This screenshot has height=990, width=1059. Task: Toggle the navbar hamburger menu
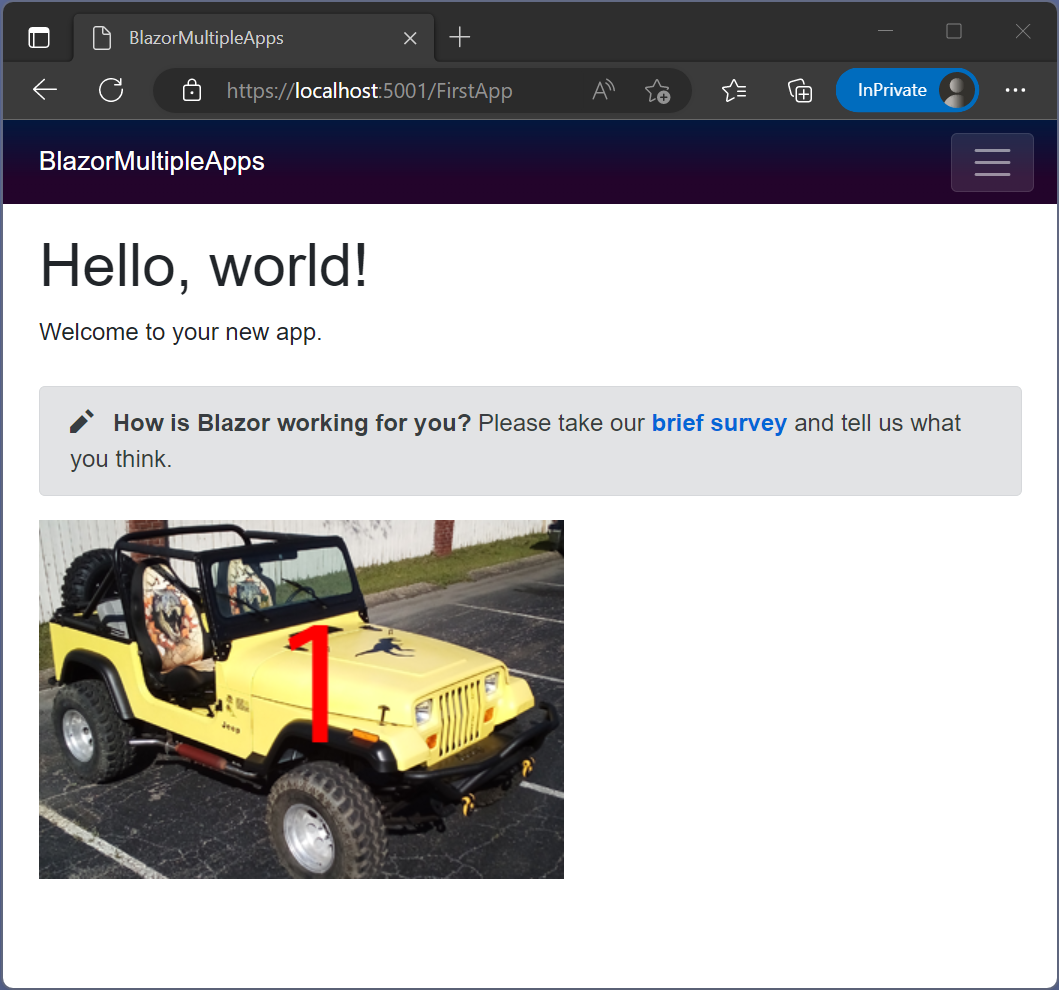pos(992,162)
